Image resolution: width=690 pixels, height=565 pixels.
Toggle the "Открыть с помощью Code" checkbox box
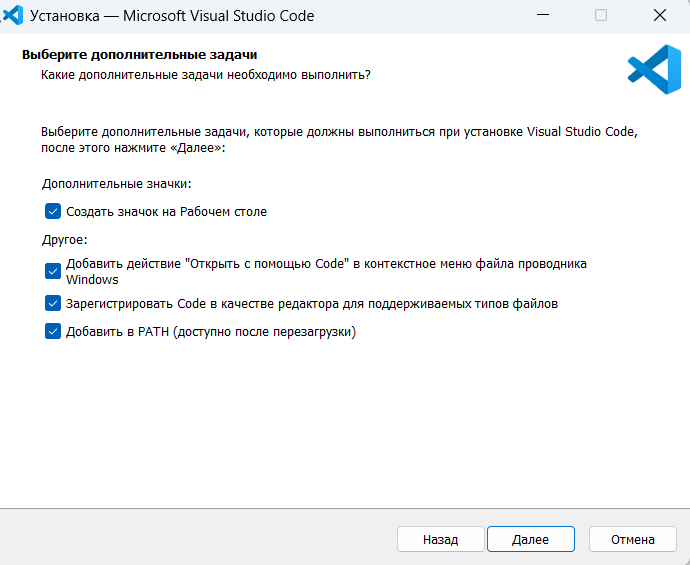(53, 271)
